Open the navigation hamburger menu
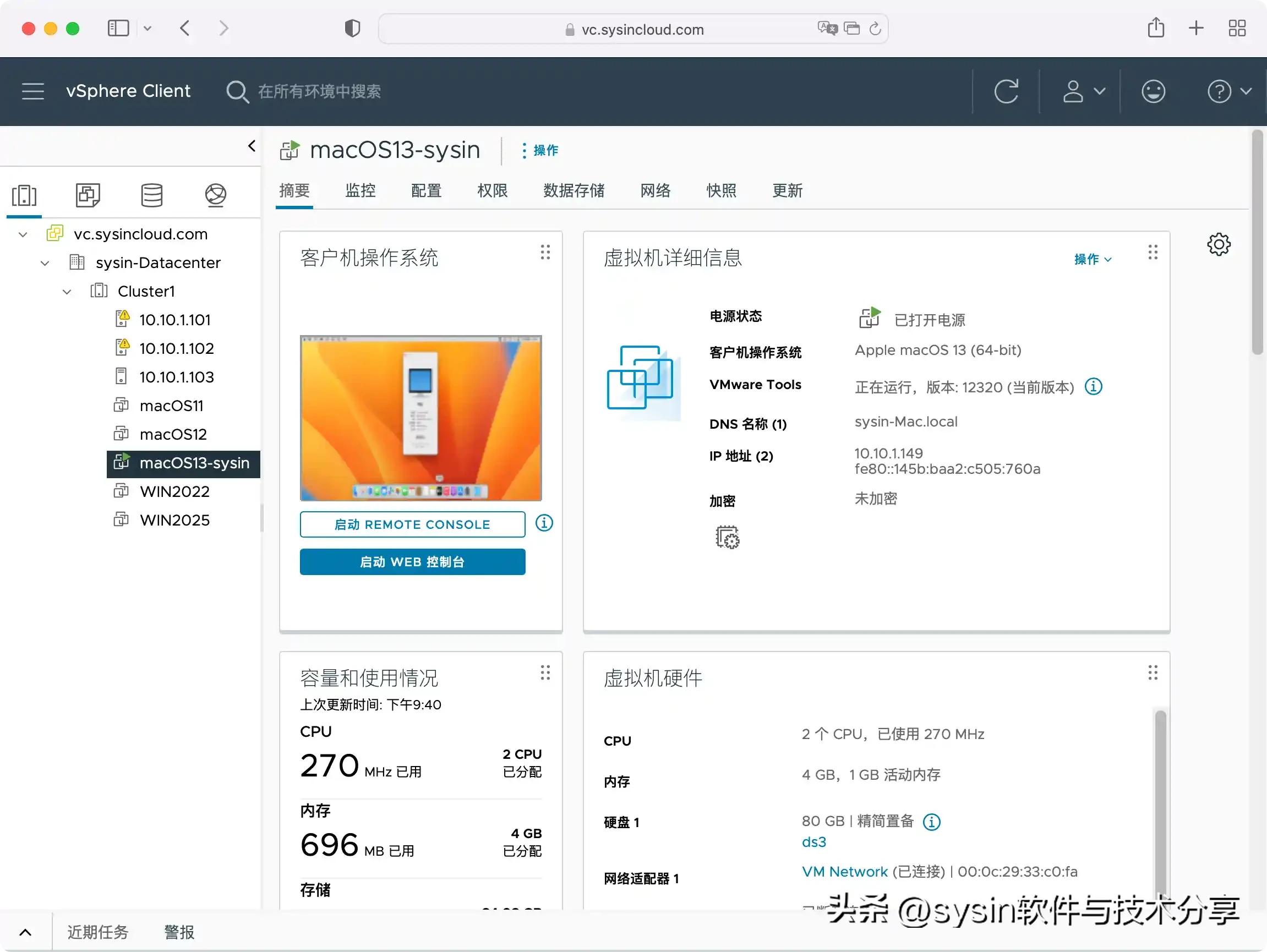1267x952 pixels. pos(32,91)
